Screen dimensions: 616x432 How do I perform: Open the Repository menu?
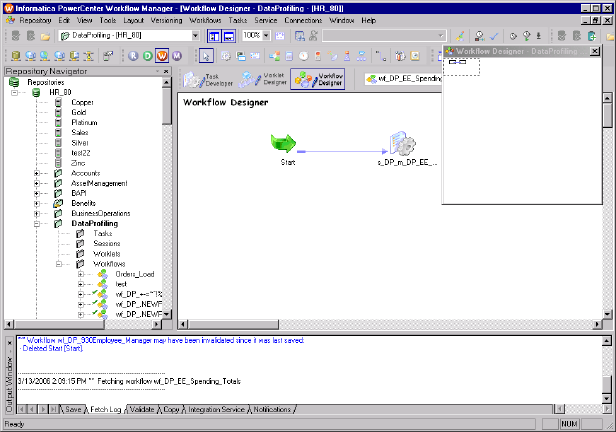click(35, 20)
